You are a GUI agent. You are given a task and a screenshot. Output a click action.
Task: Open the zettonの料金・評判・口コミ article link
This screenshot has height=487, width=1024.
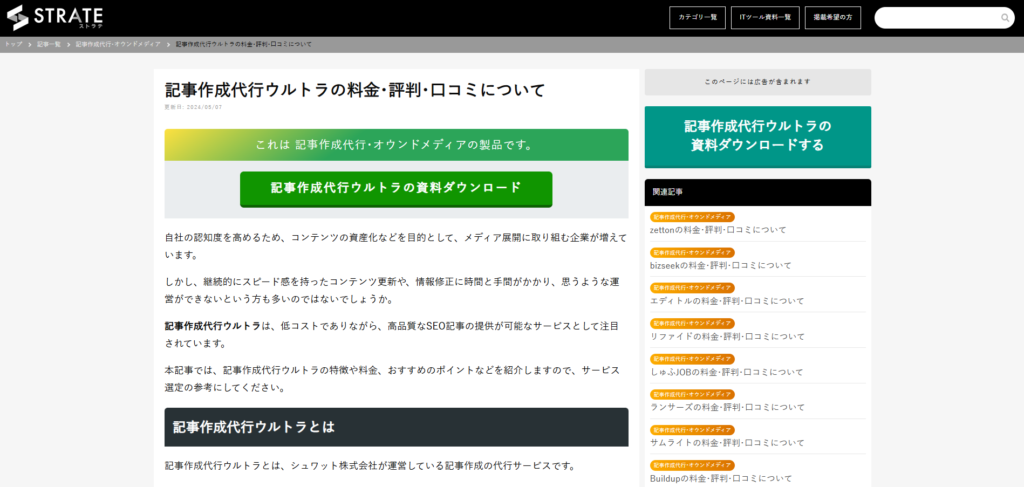(718, 230)
